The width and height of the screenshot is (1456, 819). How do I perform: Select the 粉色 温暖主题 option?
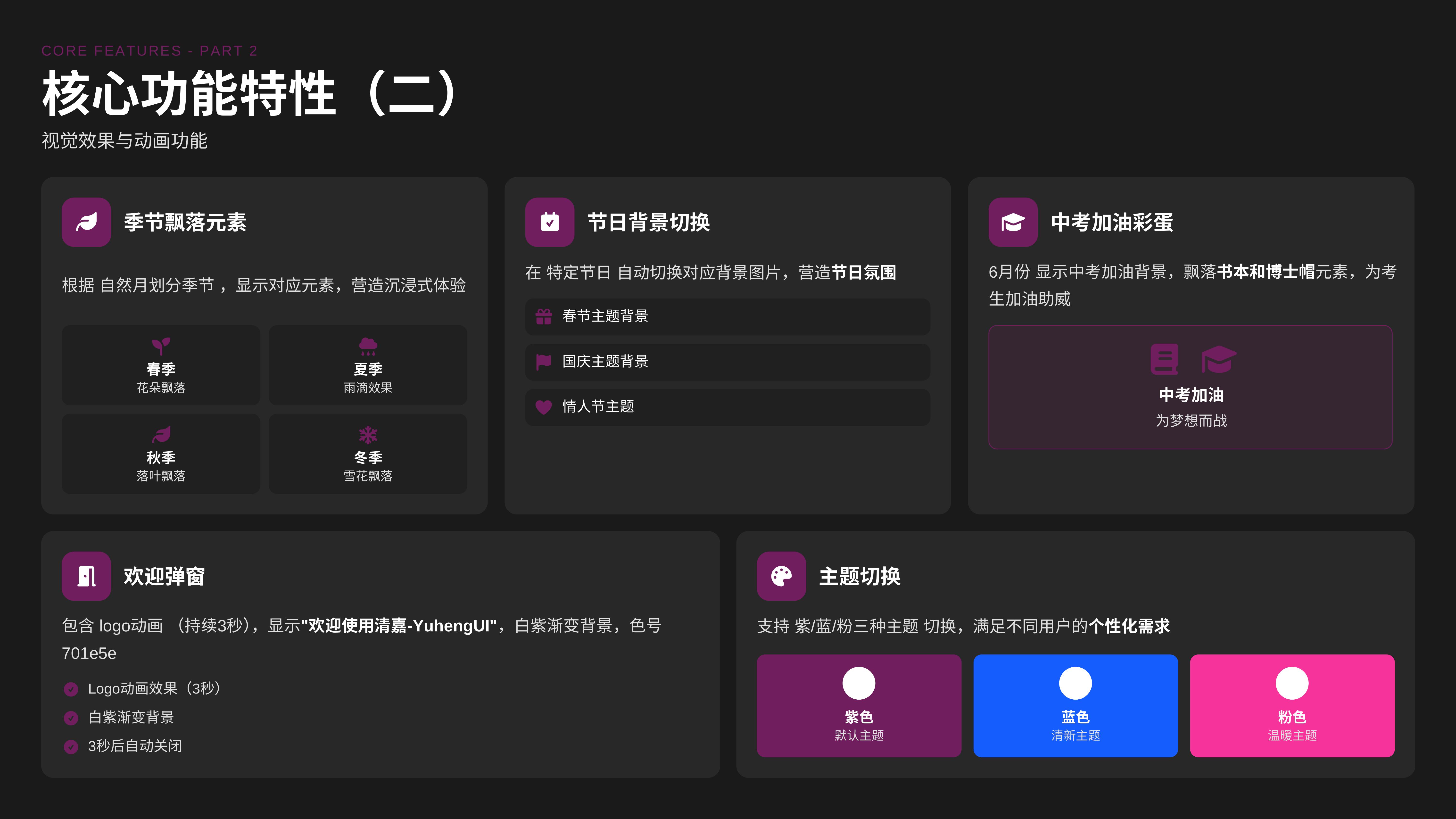click(x=1292, y=705)
